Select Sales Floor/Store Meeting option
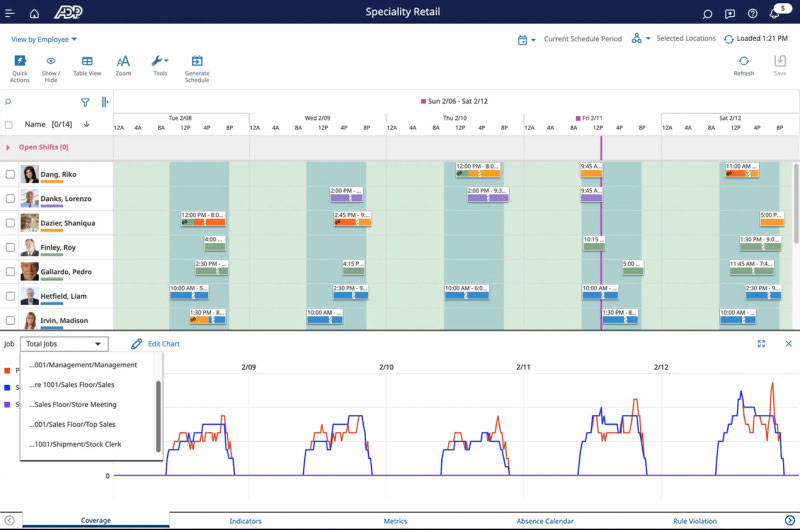Image resolution: width=800 pixels, height=530 pixels. (x=72, y=405)
